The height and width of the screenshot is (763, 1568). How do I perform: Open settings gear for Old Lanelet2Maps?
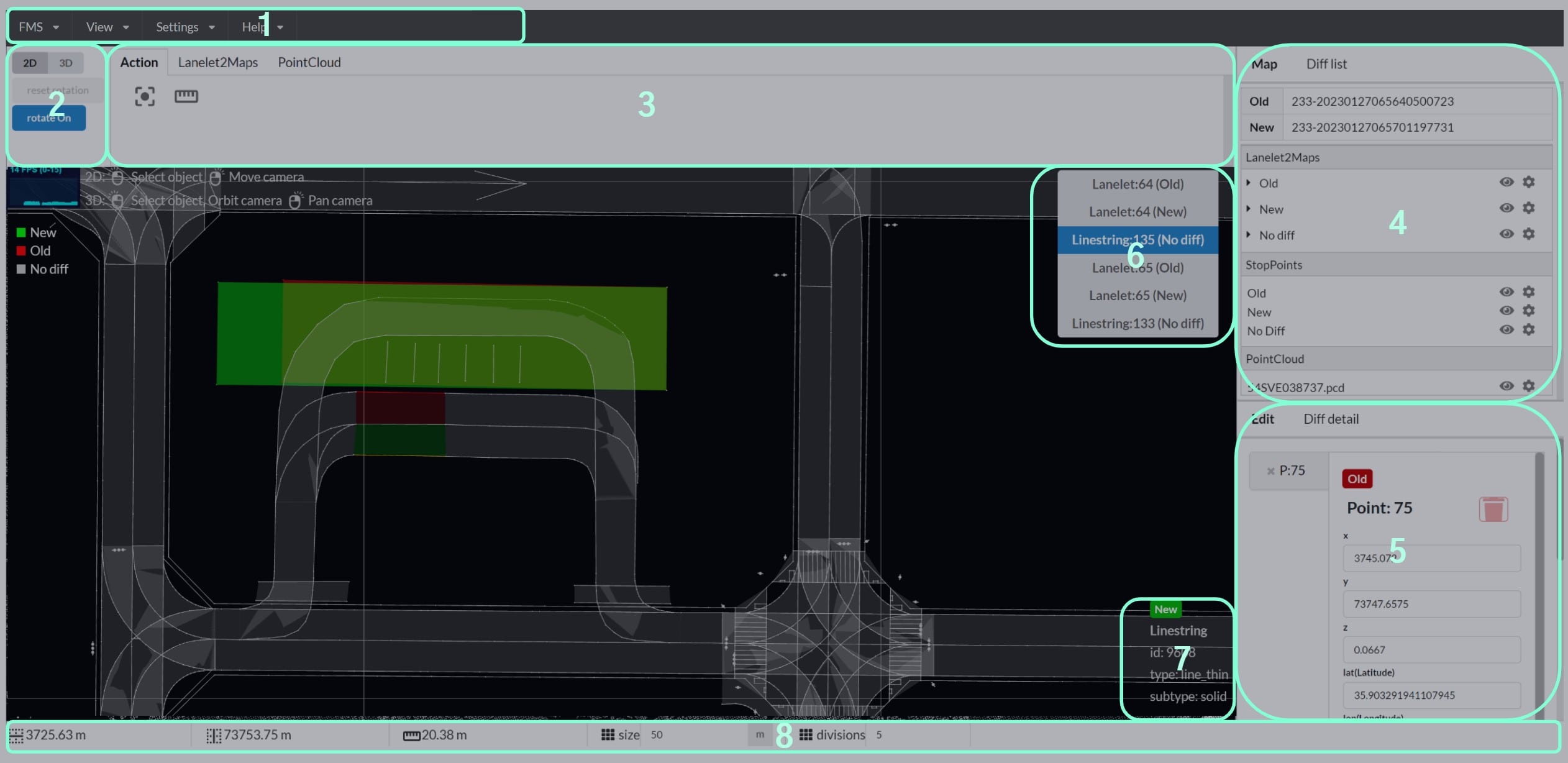pos(1528,182)
